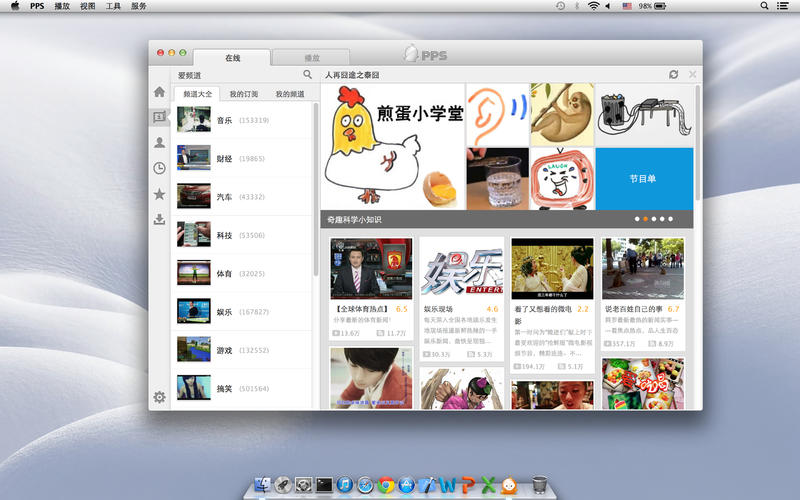This screenshot has height=500, width=800.
Task: Open the 服务 menu in menu bar
Action: tap(139, 6)
